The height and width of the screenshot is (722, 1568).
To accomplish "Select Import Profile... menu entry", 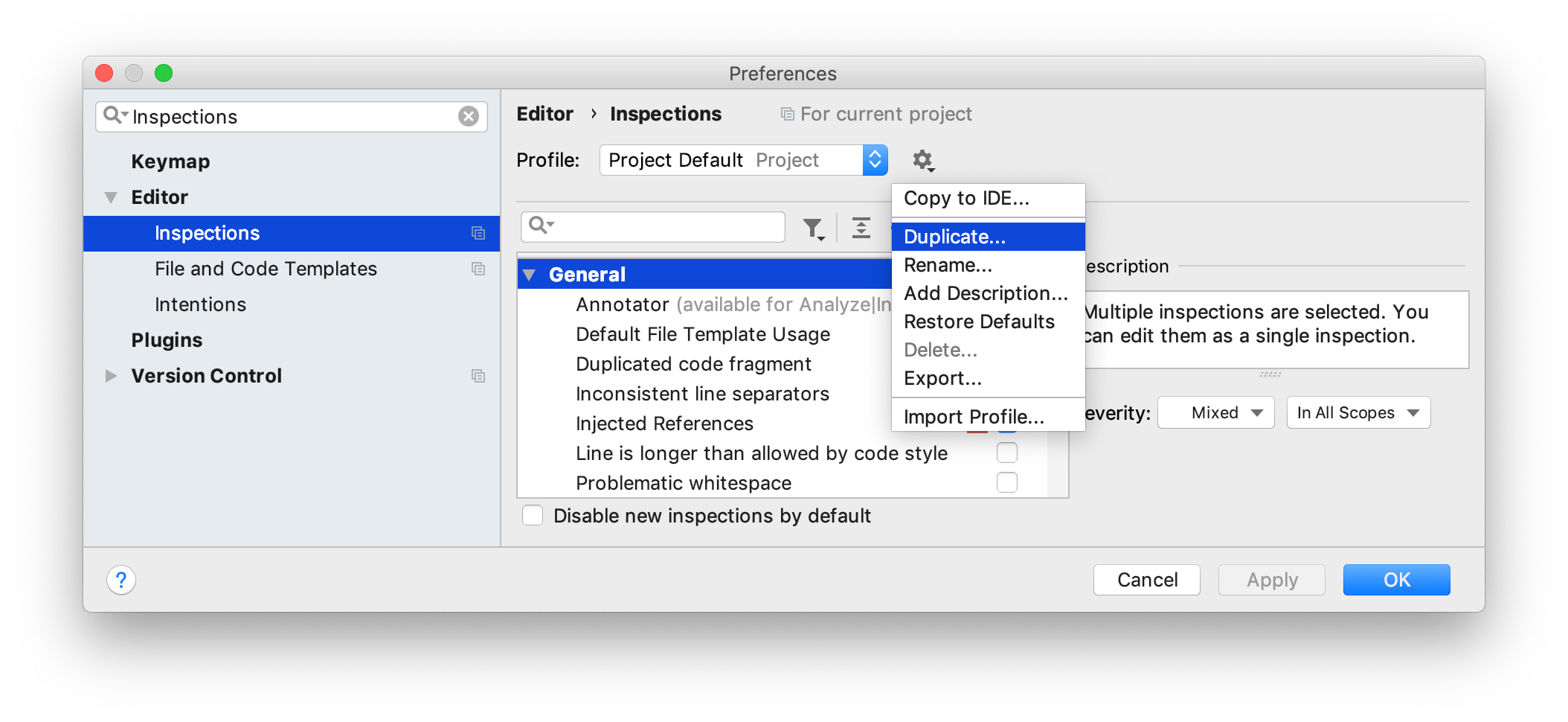I will [974, 417].
